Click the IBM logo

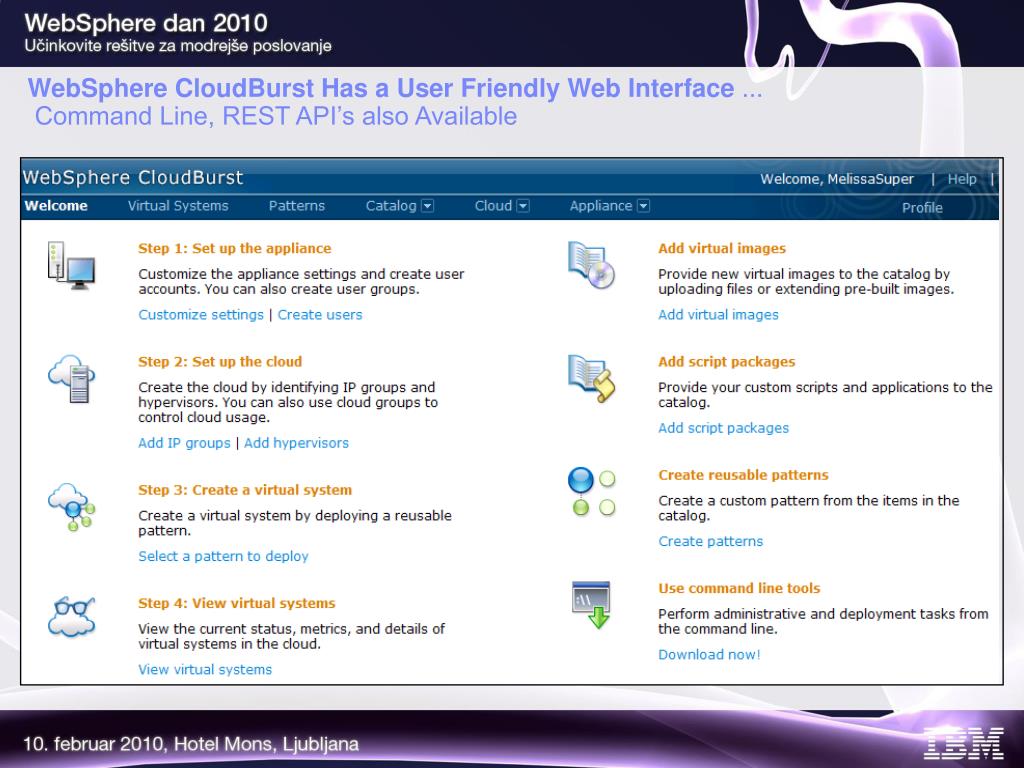coord(963,743)
